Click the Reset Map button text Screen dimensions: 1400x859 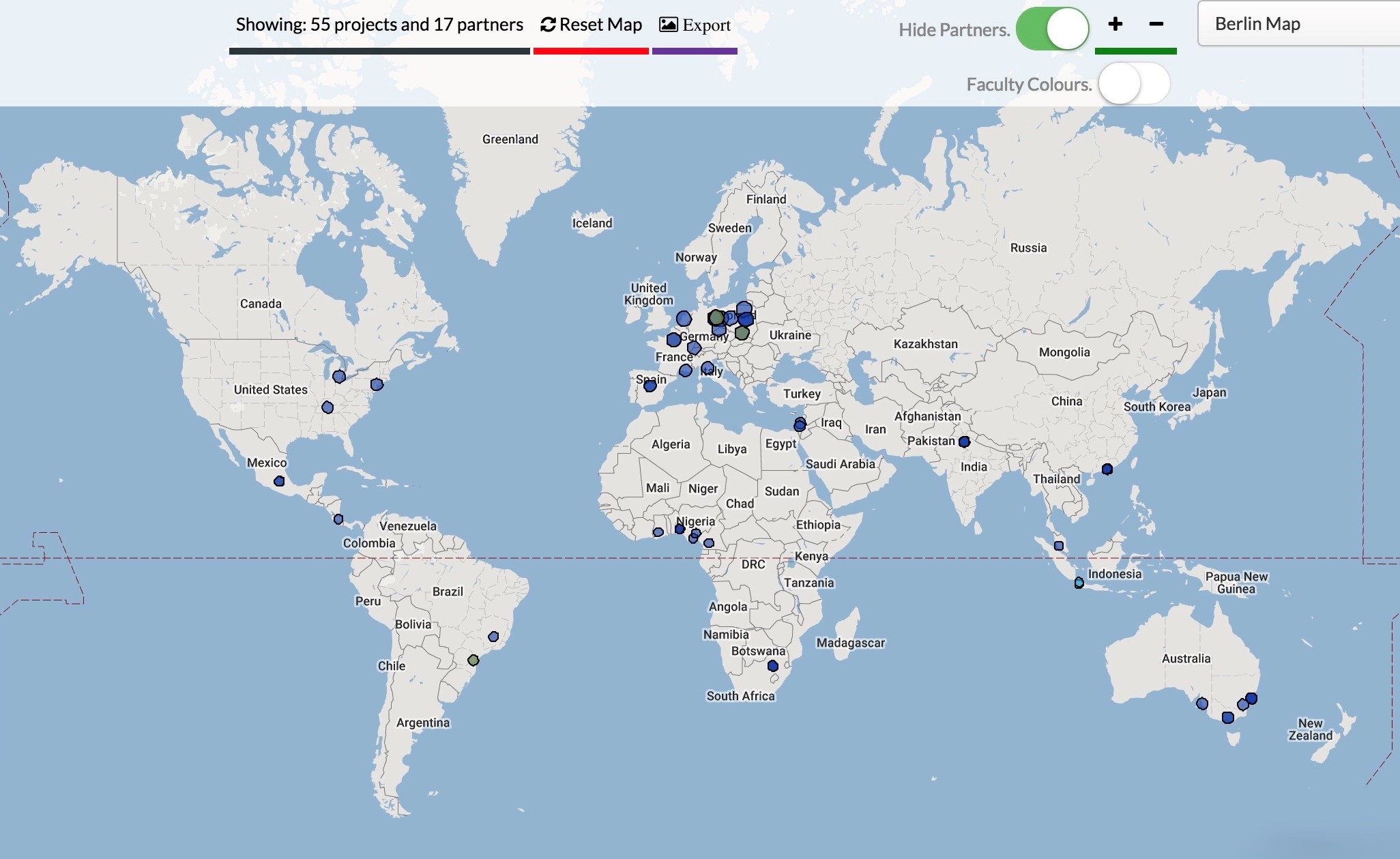pos(600,25)
